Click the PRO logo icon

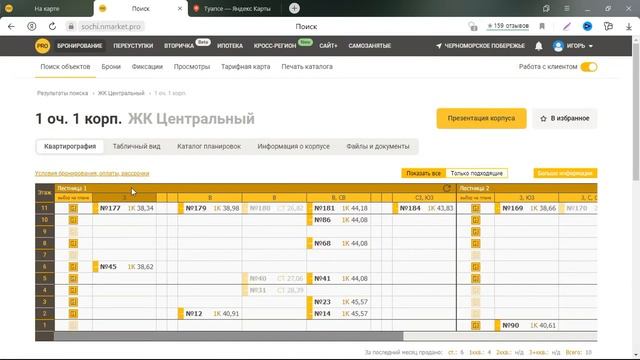click(42, 46)
